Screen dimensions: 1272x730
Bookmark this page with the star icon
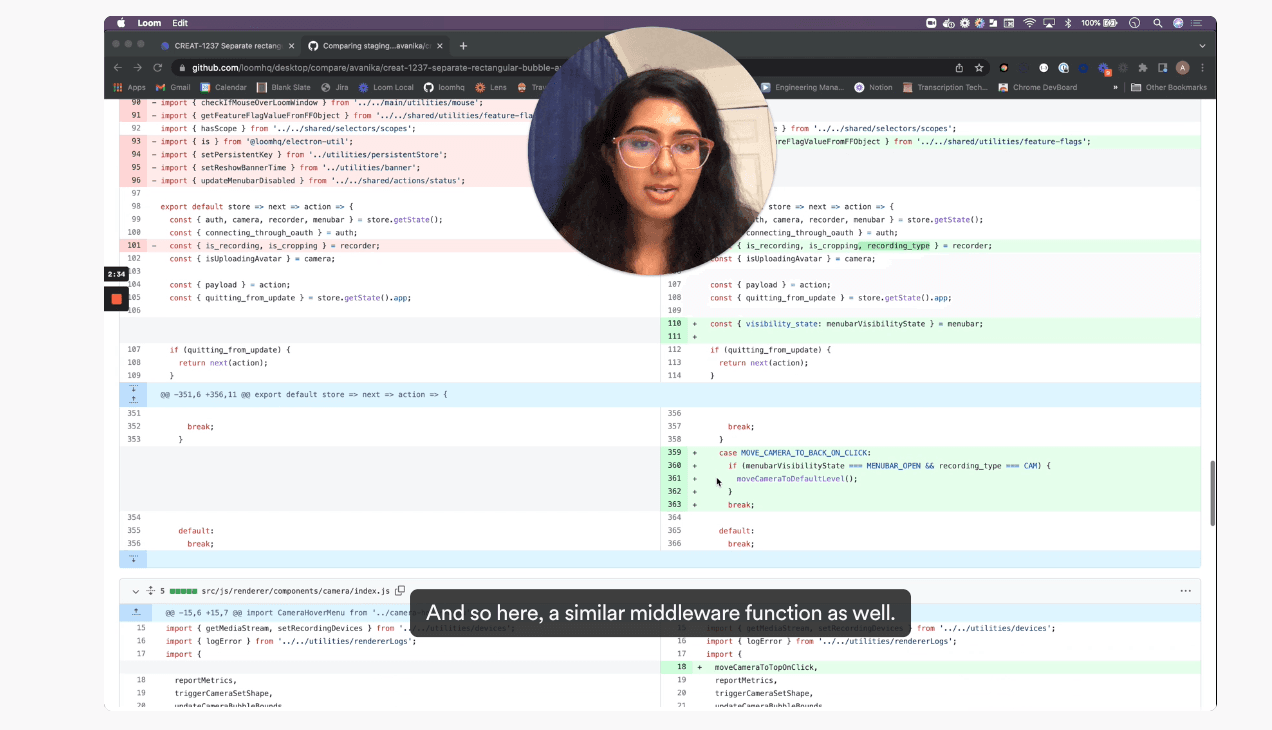click(979, 68)
